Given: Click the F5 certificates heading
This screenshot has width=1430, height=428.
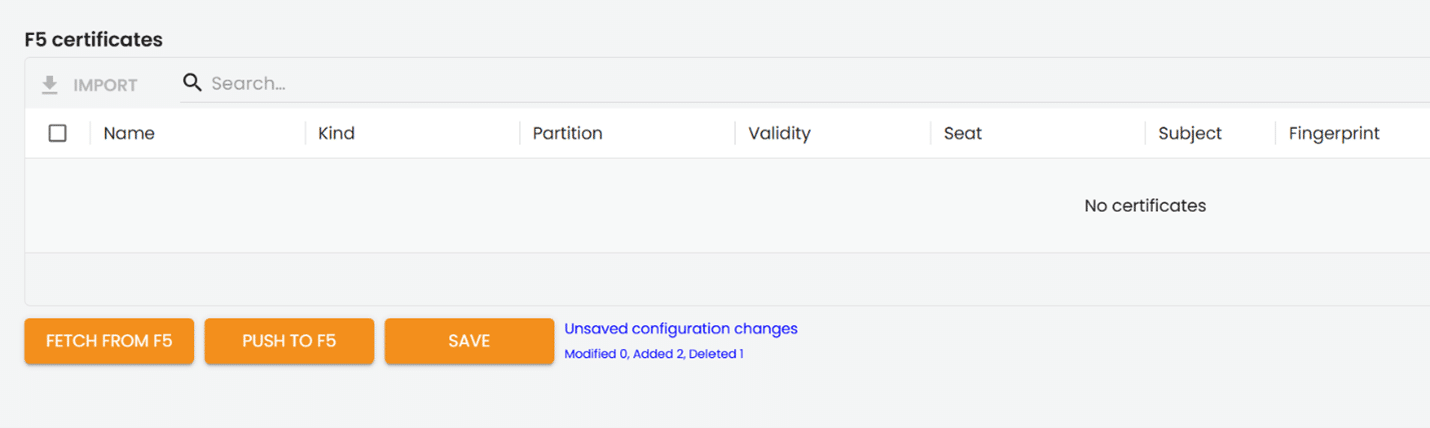Looking at the screenshot, I should [x=94, y=40].
